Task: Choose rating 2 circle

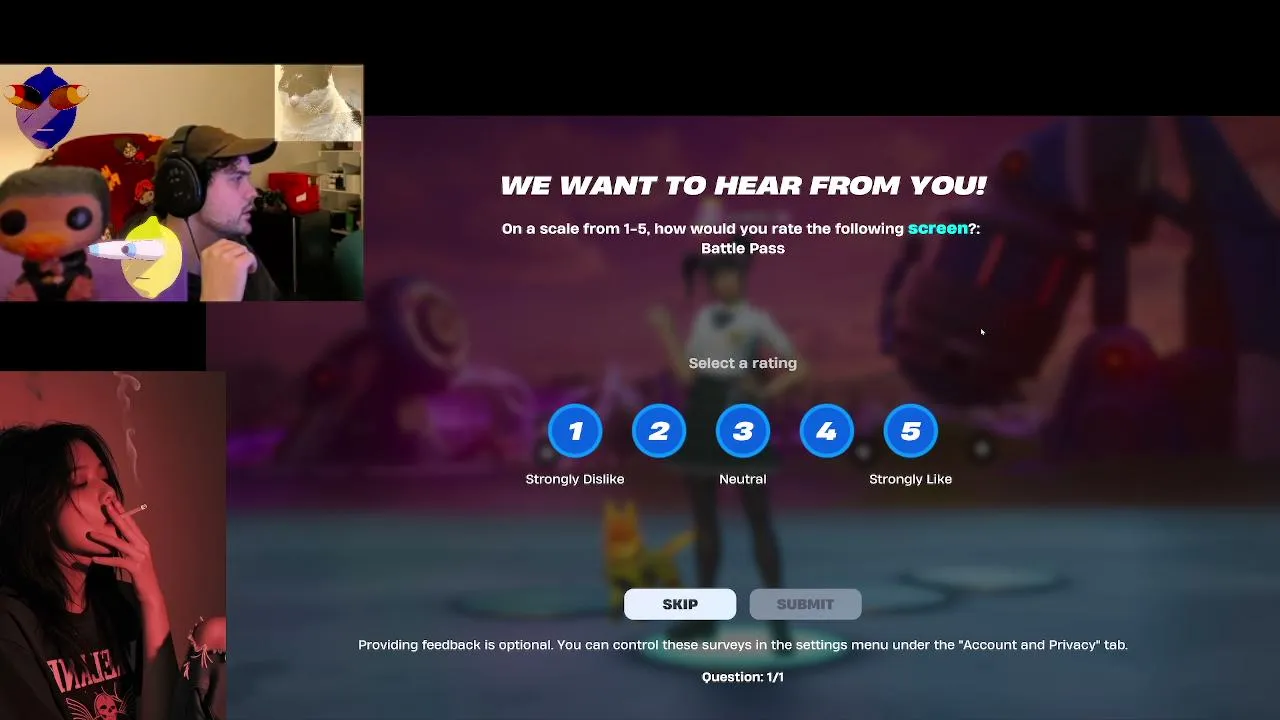Action: point(659,431)
